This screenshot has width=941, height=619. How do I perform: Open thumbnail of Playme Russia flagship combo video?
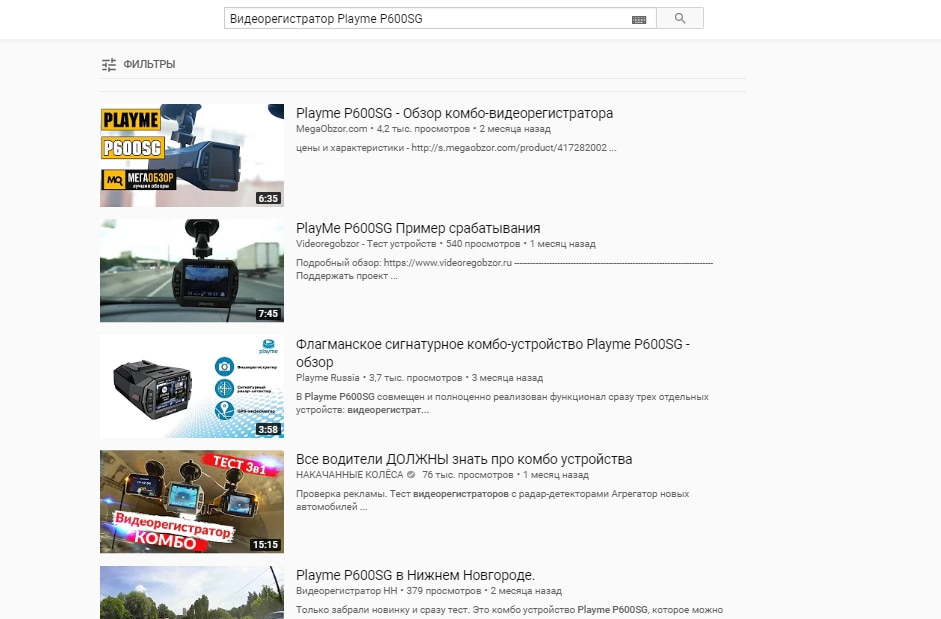(191, 386)
